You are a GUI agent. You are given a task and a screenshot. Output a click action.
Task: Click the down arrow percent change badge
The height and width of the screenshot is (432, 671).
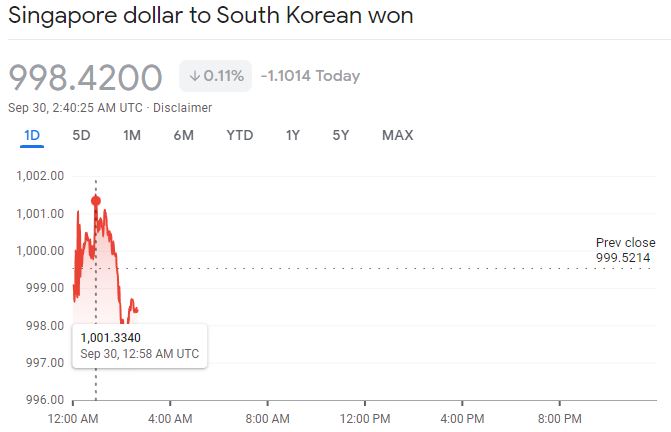click(x=216, y=76)
